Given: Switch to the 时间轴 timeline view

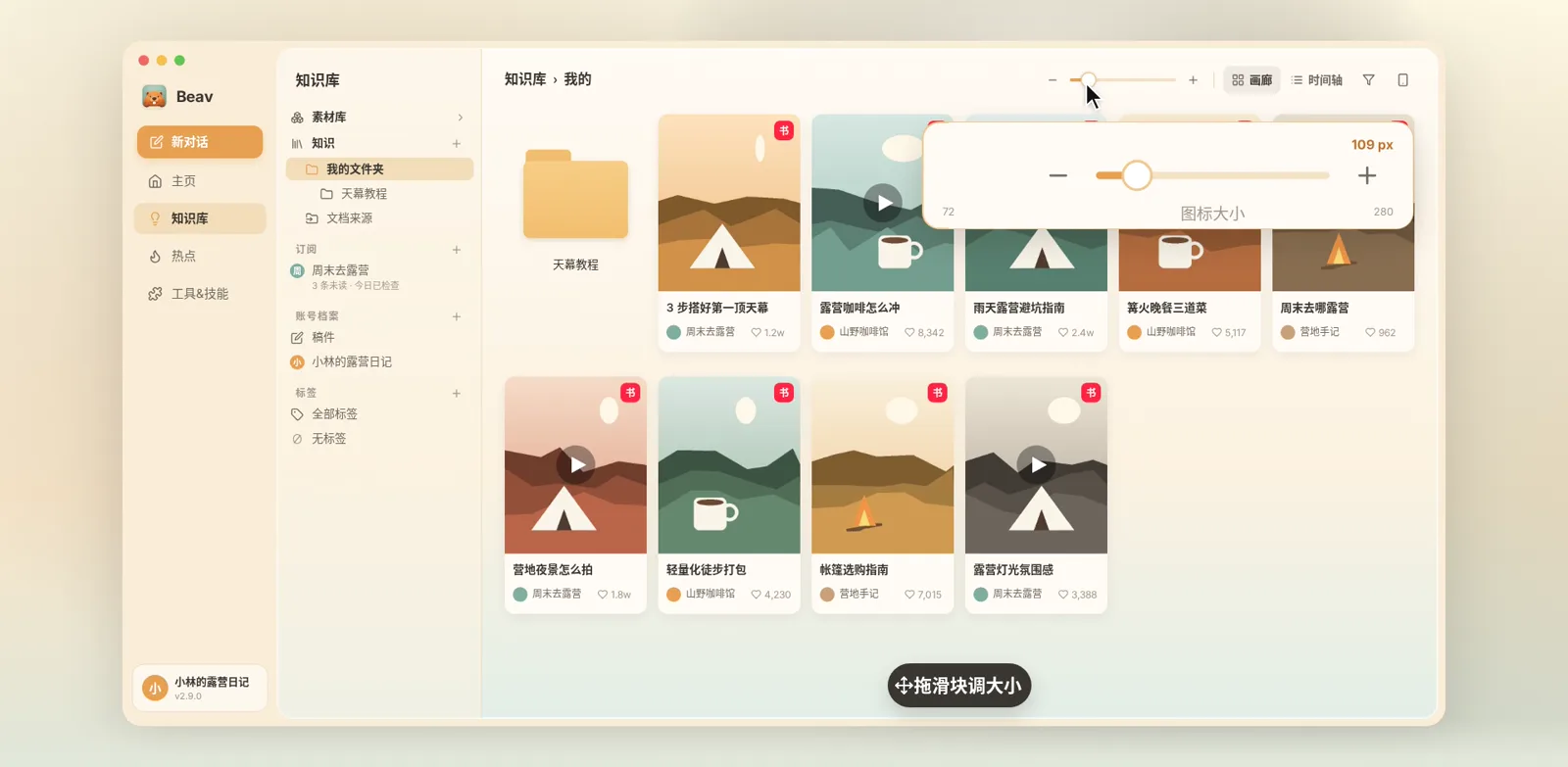Looking at the screenshot, I should tap(1316, 80).
